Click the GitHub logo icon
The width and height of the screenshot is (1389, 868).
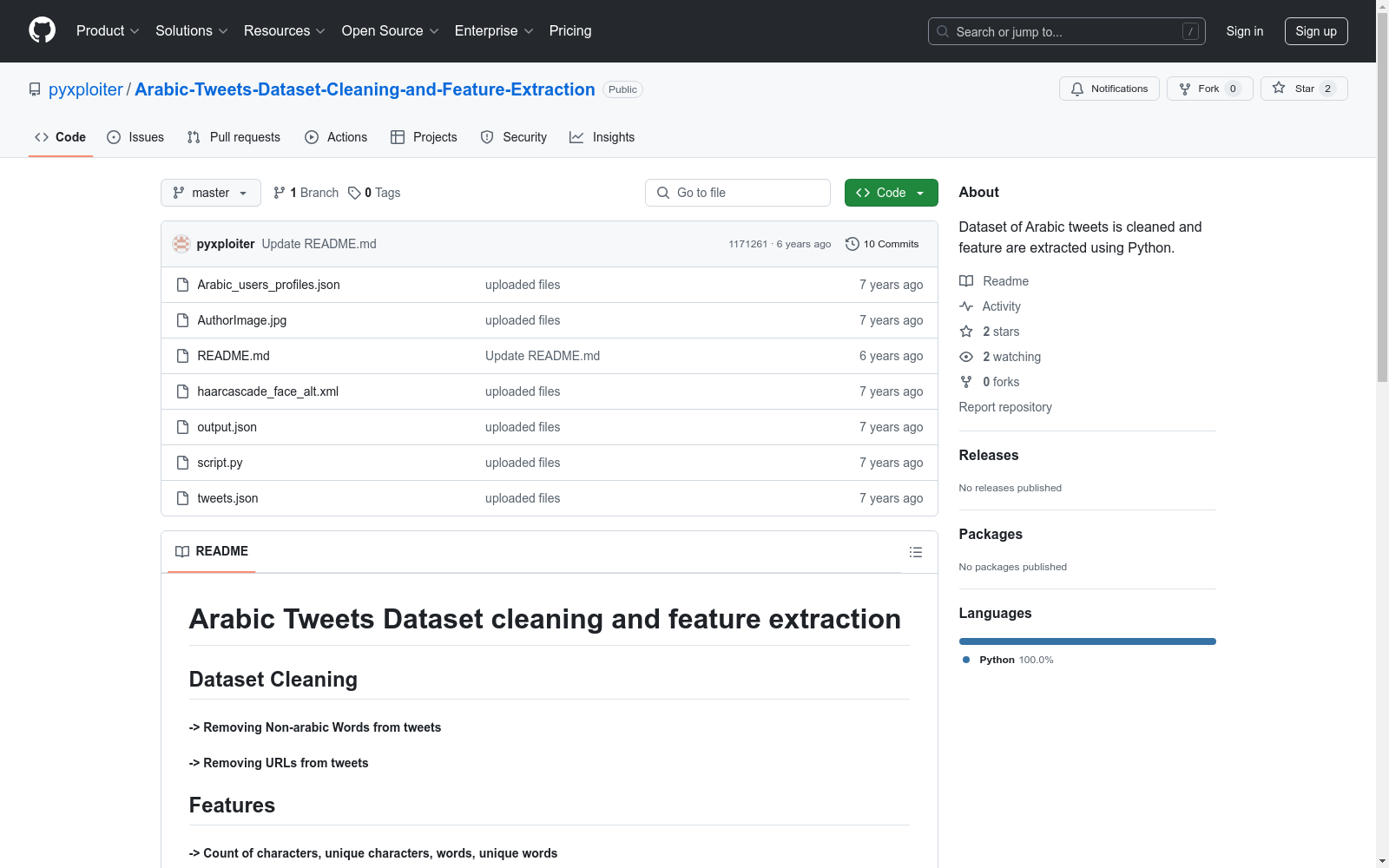(42, 30)
